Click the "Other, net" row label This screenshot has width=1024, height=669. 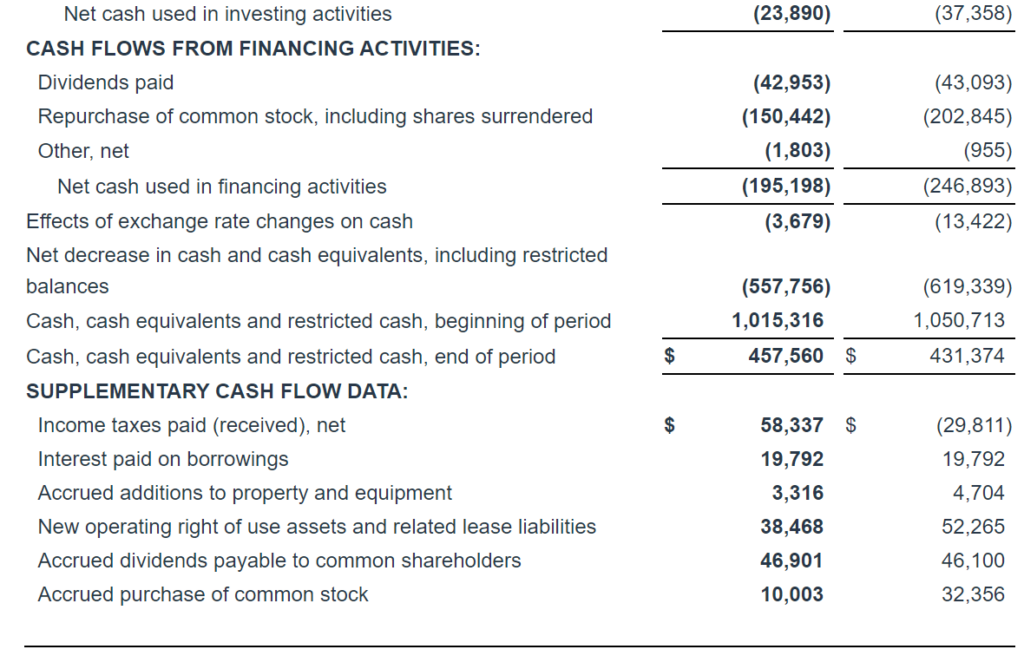pyautogui.click(x=83, y=151)
